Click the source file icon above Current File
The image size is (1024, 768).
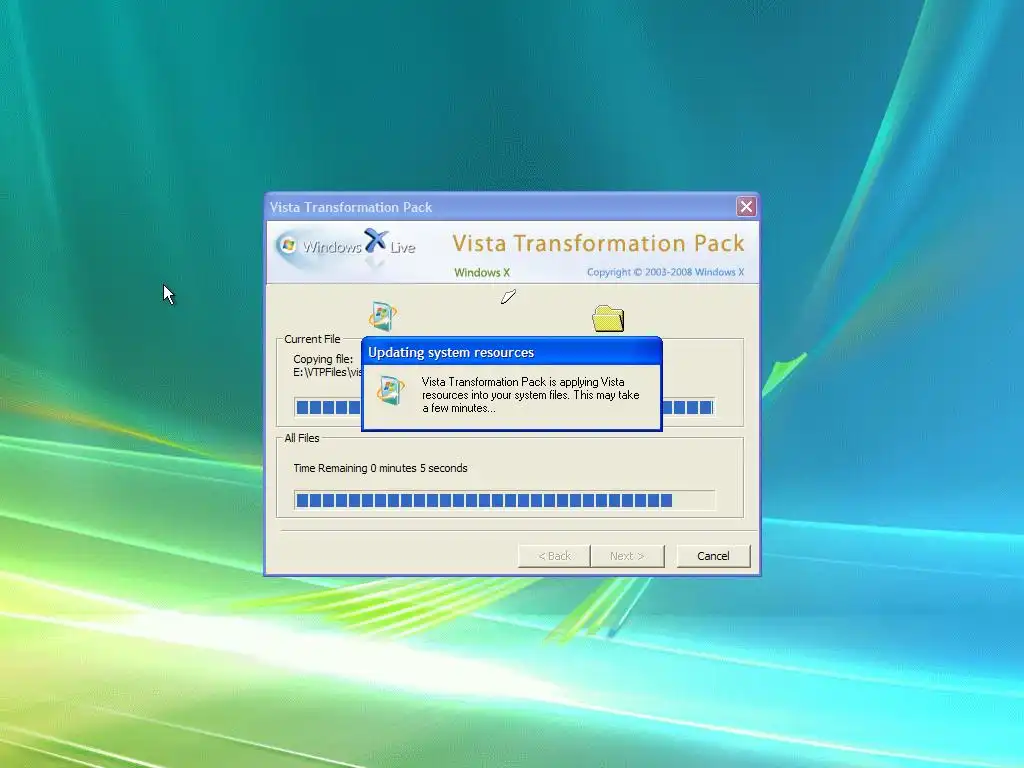click(383, 316)
